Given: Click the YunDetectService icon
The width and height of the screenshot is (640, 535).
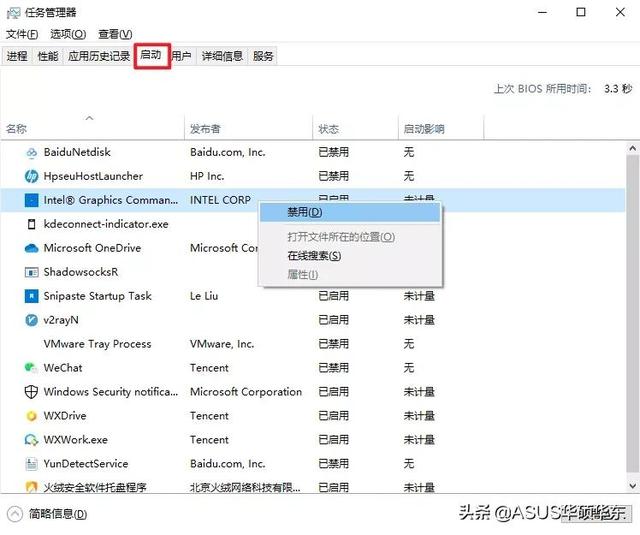Looking at the screenshot, I should 31,464.
